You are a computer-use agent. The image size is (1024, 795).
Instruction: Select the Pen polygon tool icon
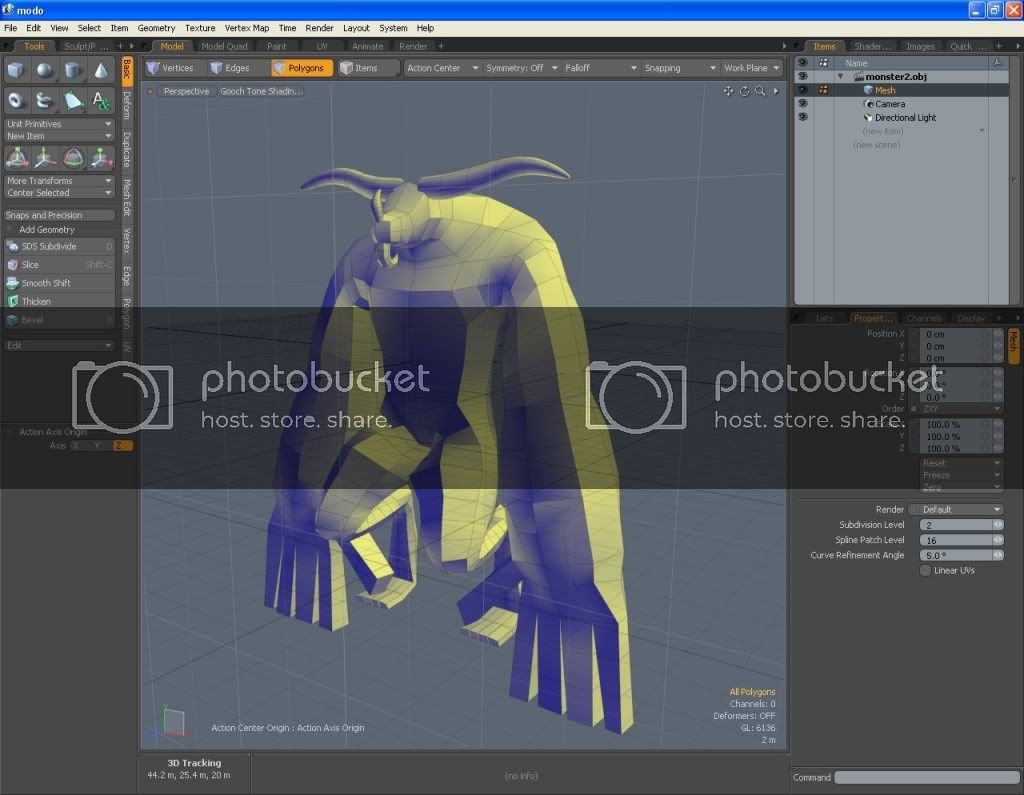coord(72,100)
